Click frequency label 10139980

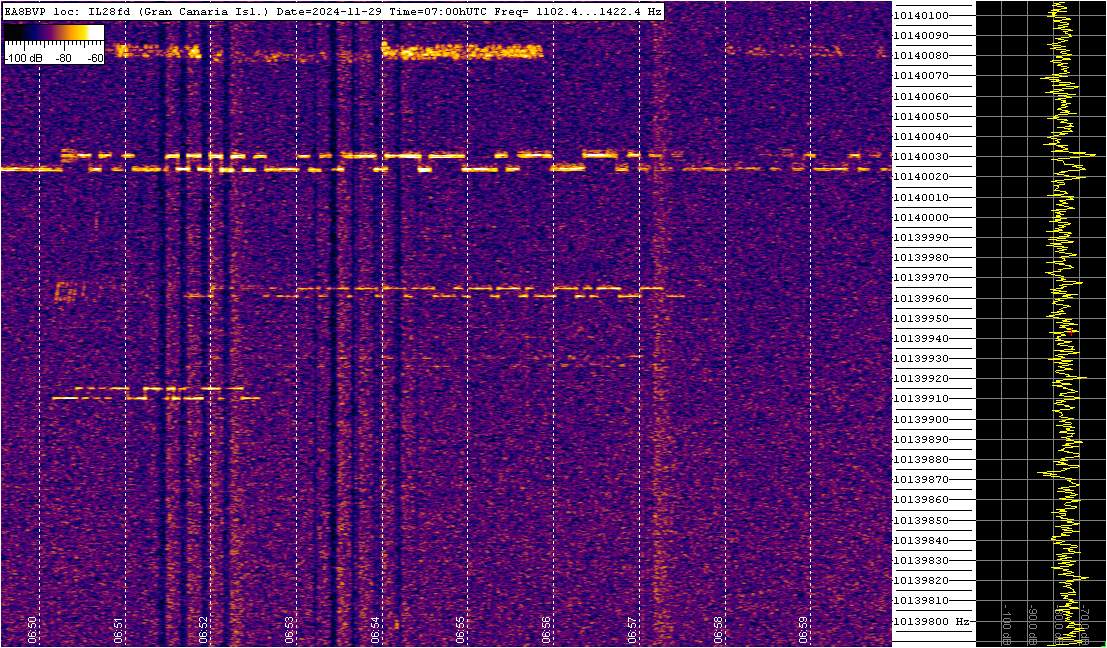click(x=922, y=258)
